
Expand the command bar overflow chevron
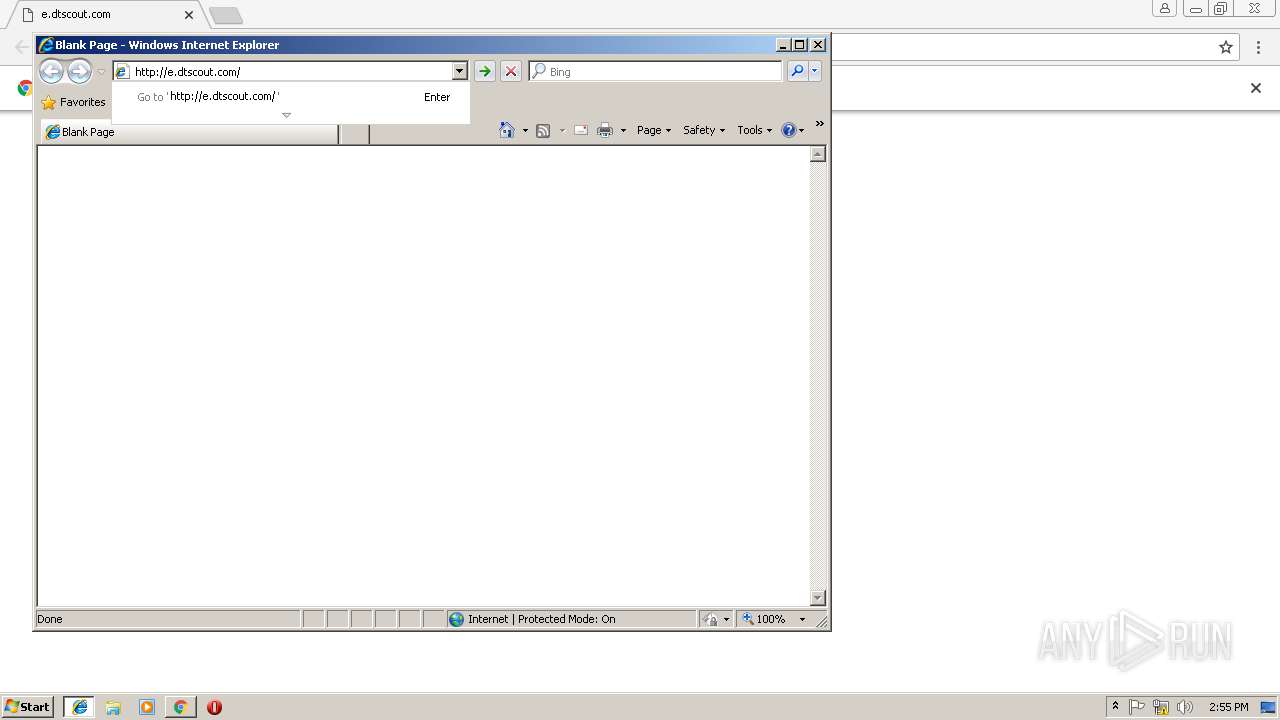point(820,124)
